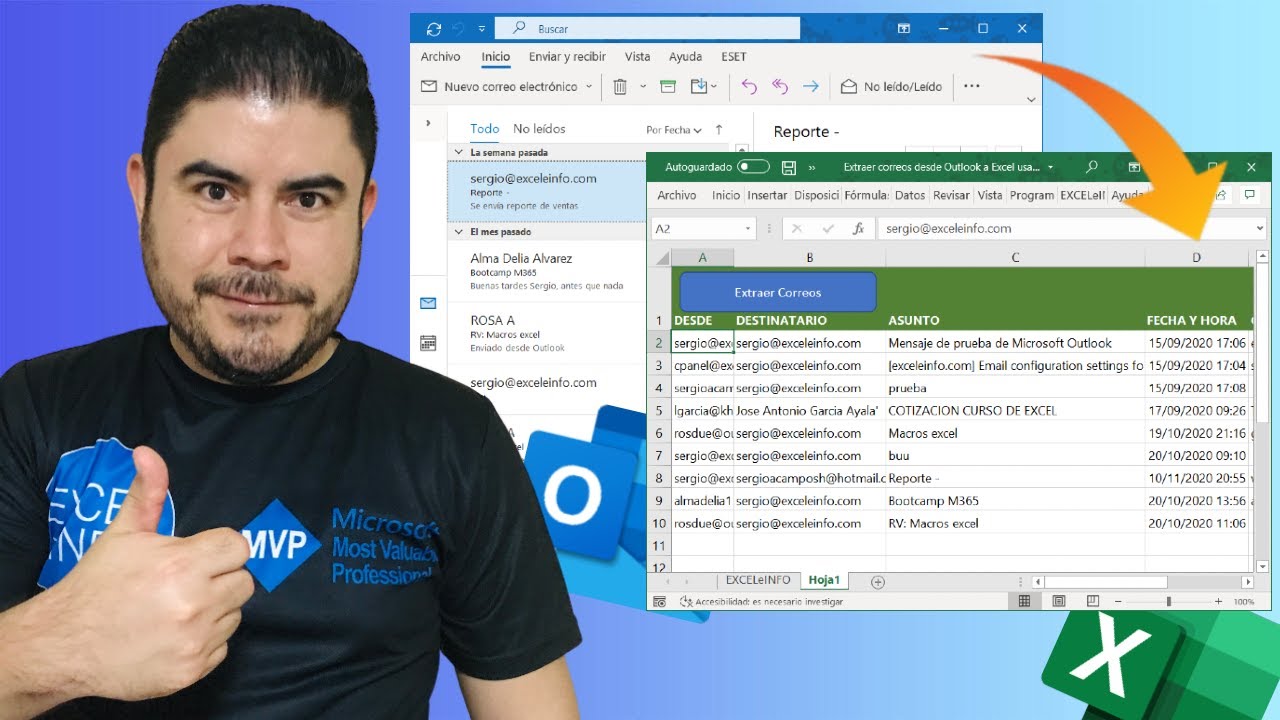The width and height of the screenshot is (1280, 720).
Task: Click the reply all double arrow icon
Action: coord(780,87)
